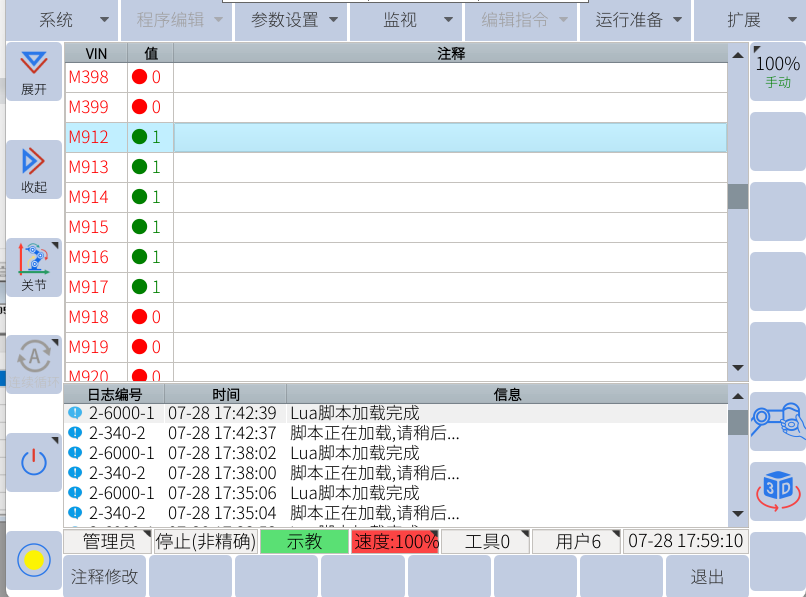
Task: Click the yellow circle indicator button
Action: coord(34,559)
